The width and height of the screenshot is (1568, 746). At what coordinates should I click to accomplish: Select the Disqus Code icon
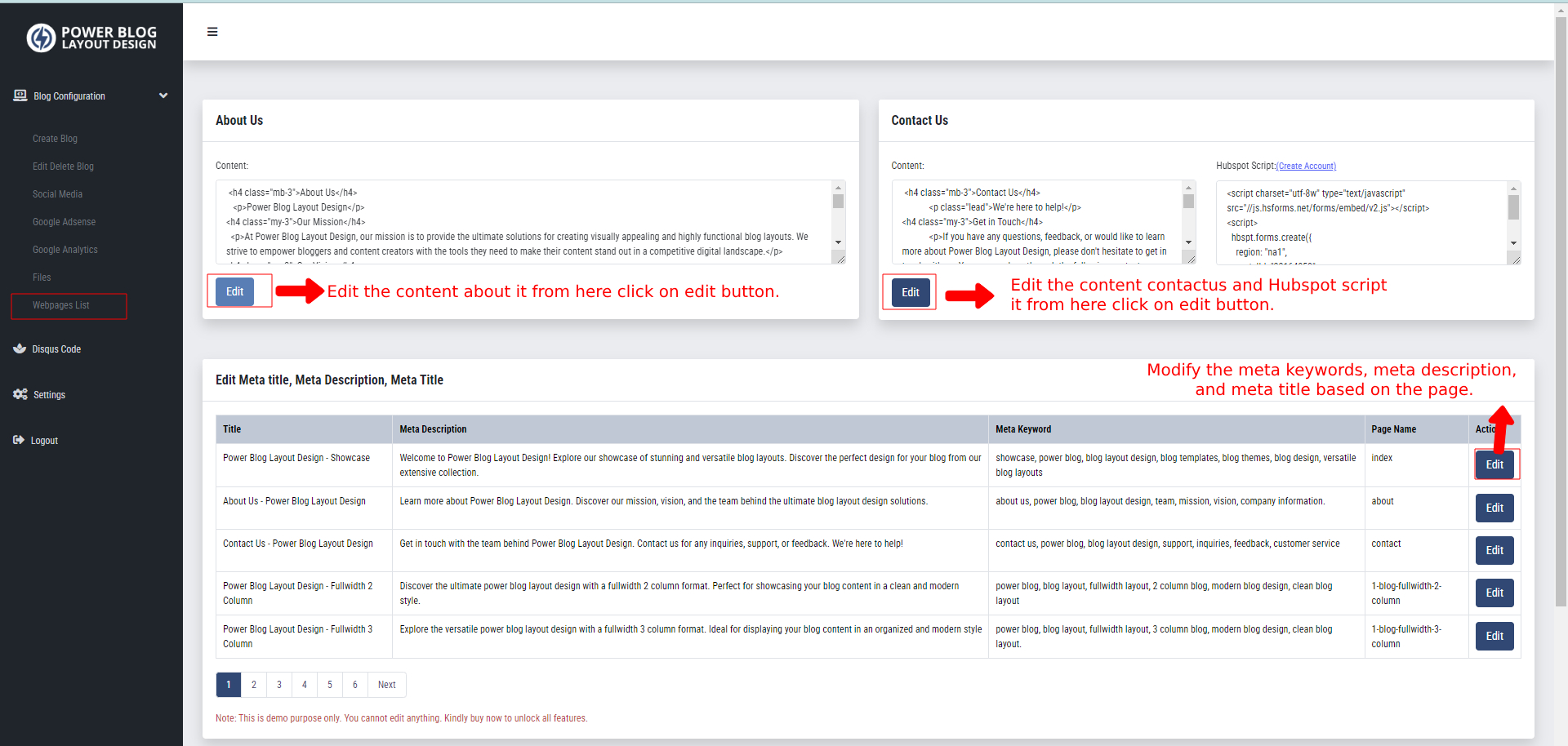(19, 349)
